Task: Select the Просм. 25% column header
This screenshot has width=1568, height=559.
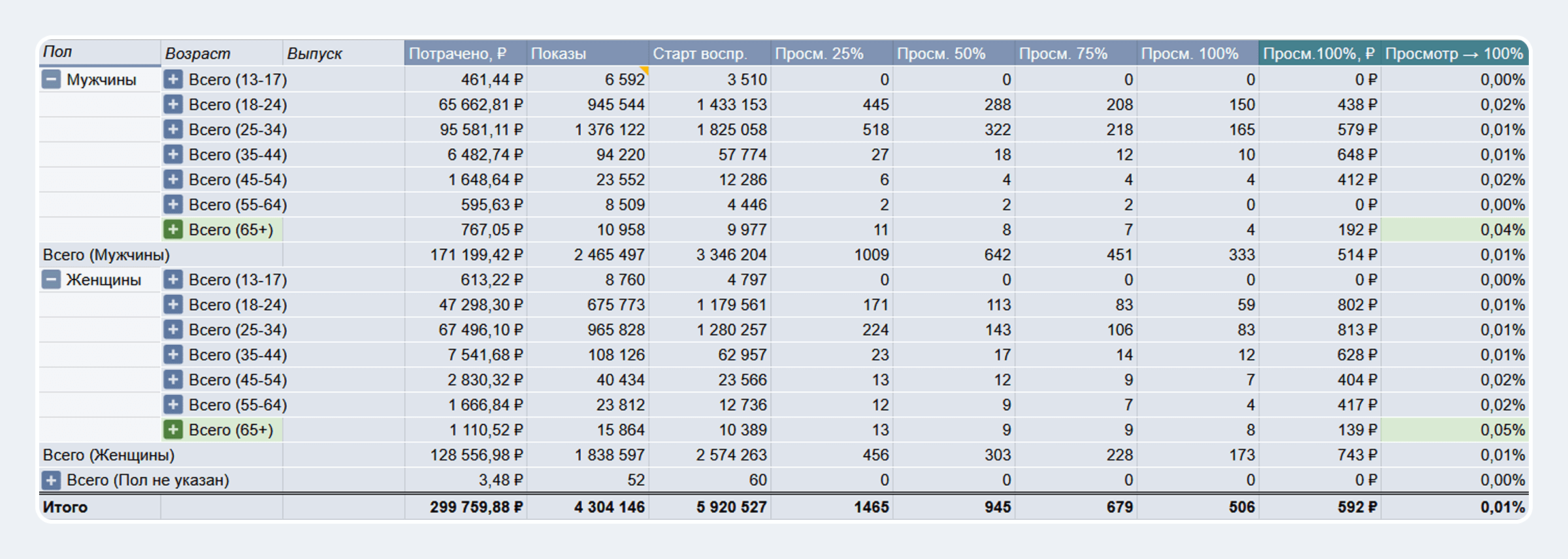Action: (x=832, y=53)
